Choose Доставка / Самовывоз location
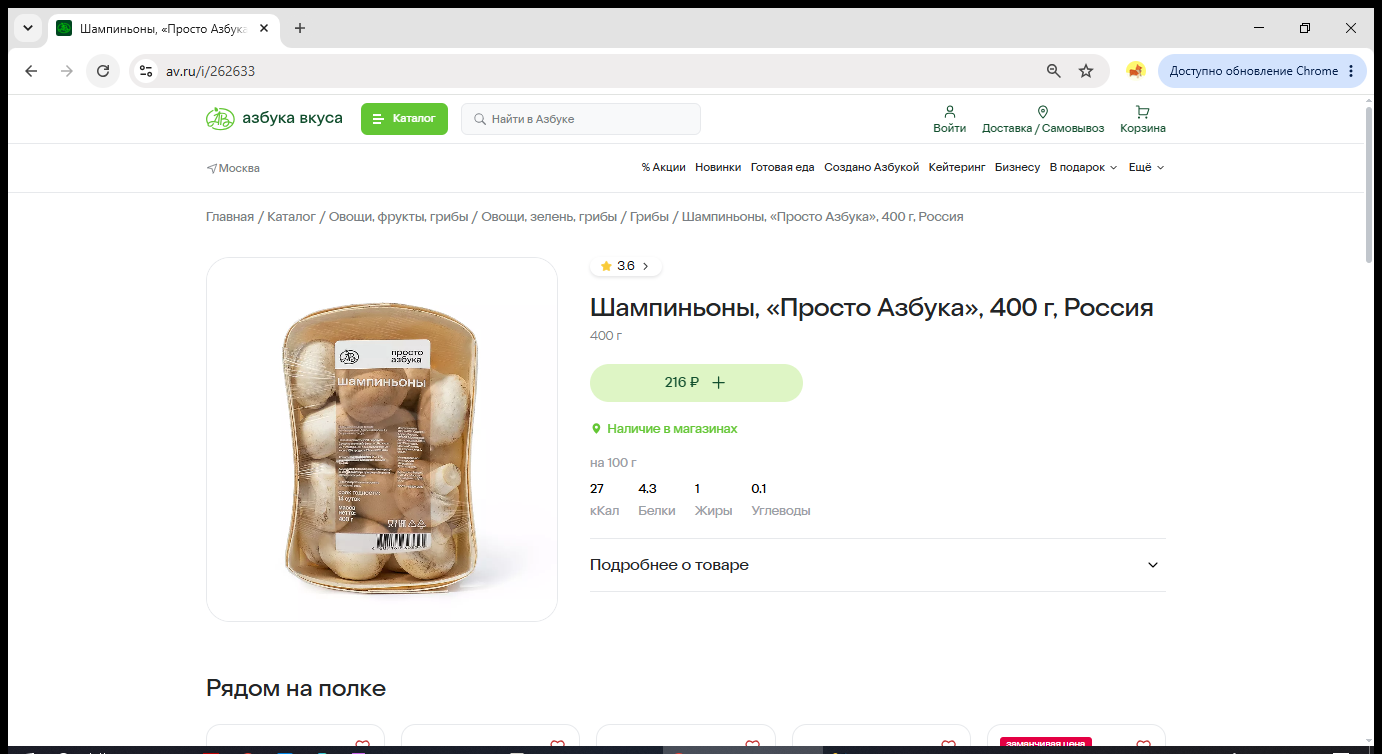Image resolution: width=1382 pixels, height=754 pixels. pyautogui.click(x=1043, y=119)
